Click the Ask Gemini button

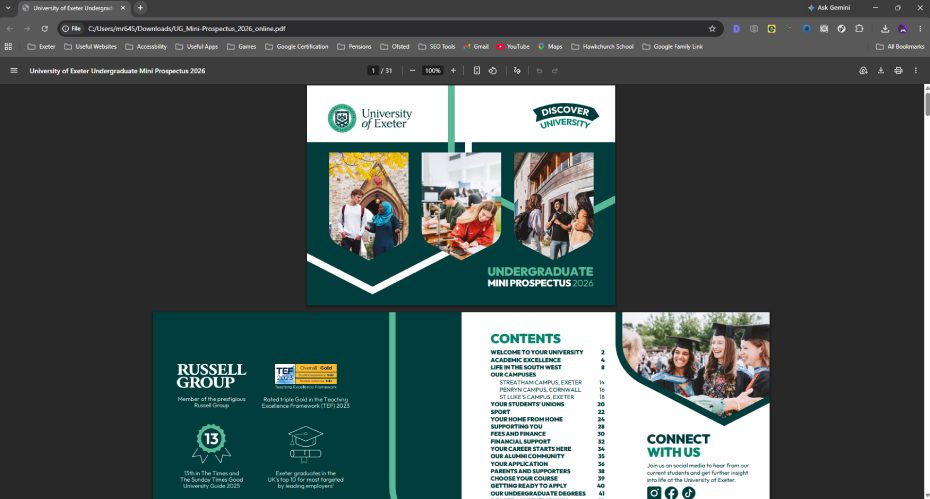pyautogui.click(x=829, y=8)
